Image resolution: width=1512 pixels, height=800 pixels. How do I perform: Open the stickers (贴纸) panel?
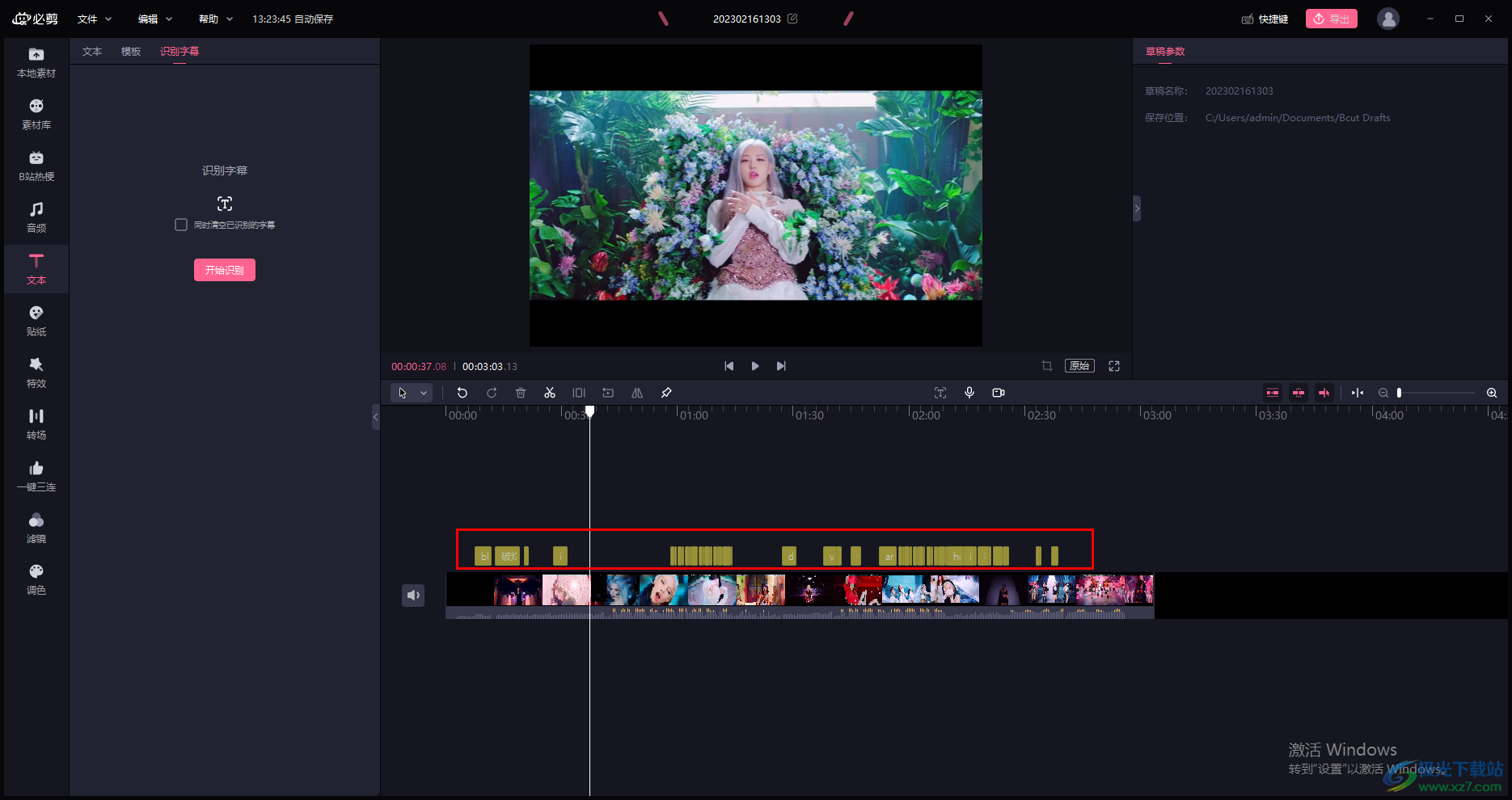[x=36, y=322]
